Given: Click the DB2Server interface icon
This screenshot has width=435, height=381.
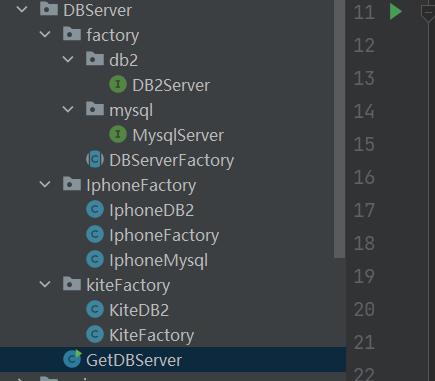Looking at the screenshot, I should coord(118,84).
